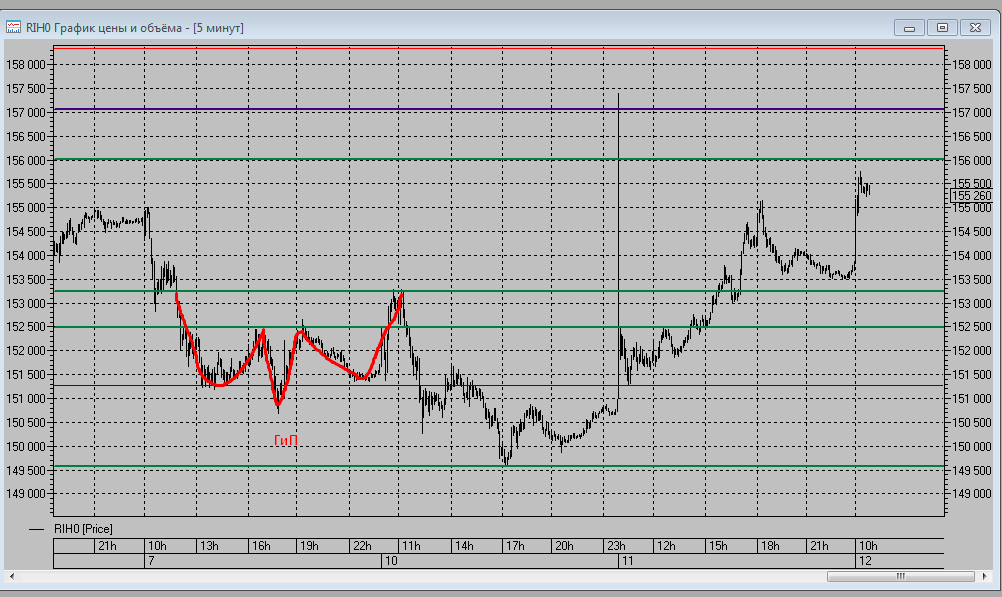Click the 13h time axis label
The image size is (1002, 597).
pos(208,546)
